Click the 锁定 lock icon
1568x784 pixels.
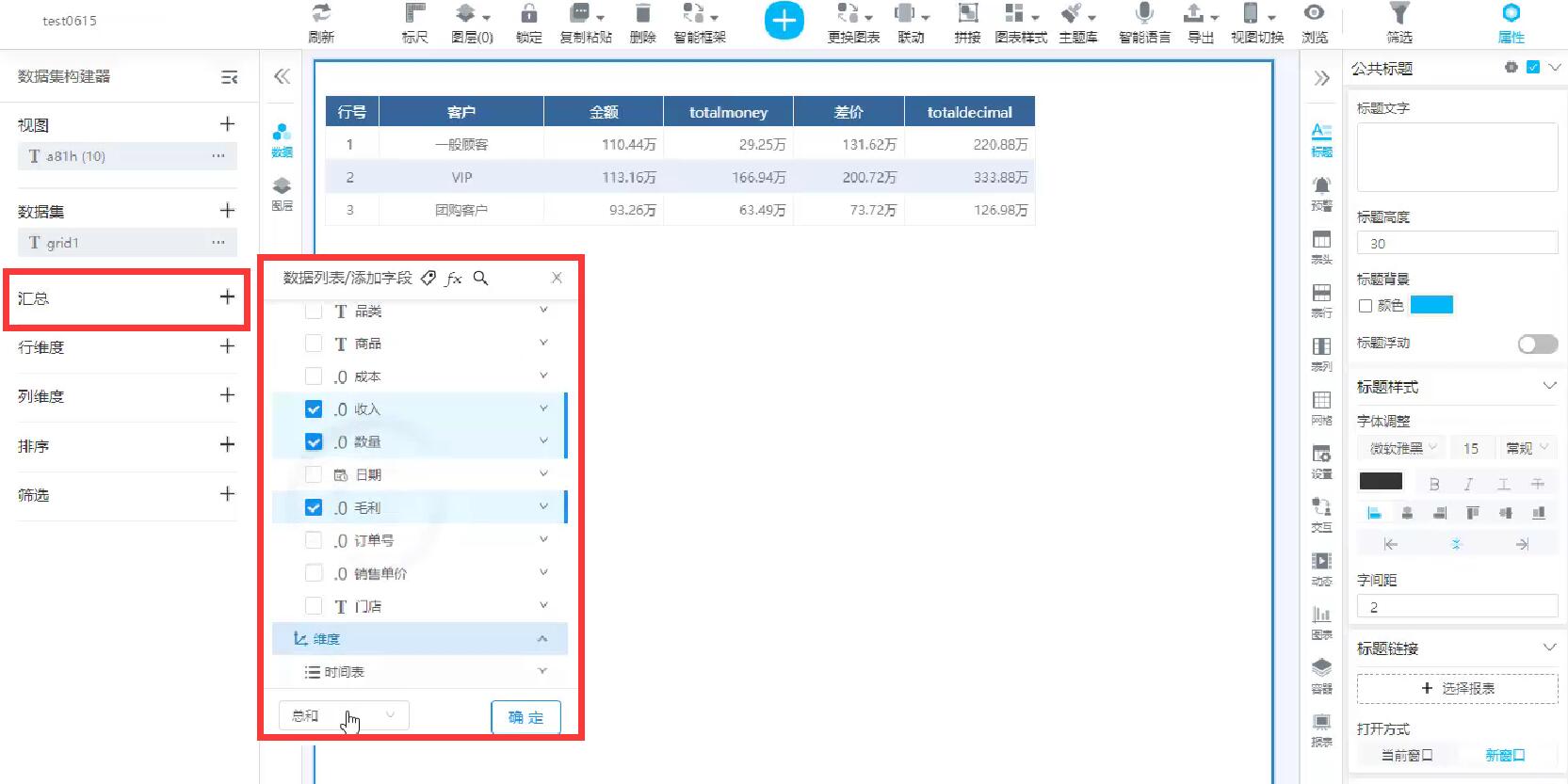(529, 13)
